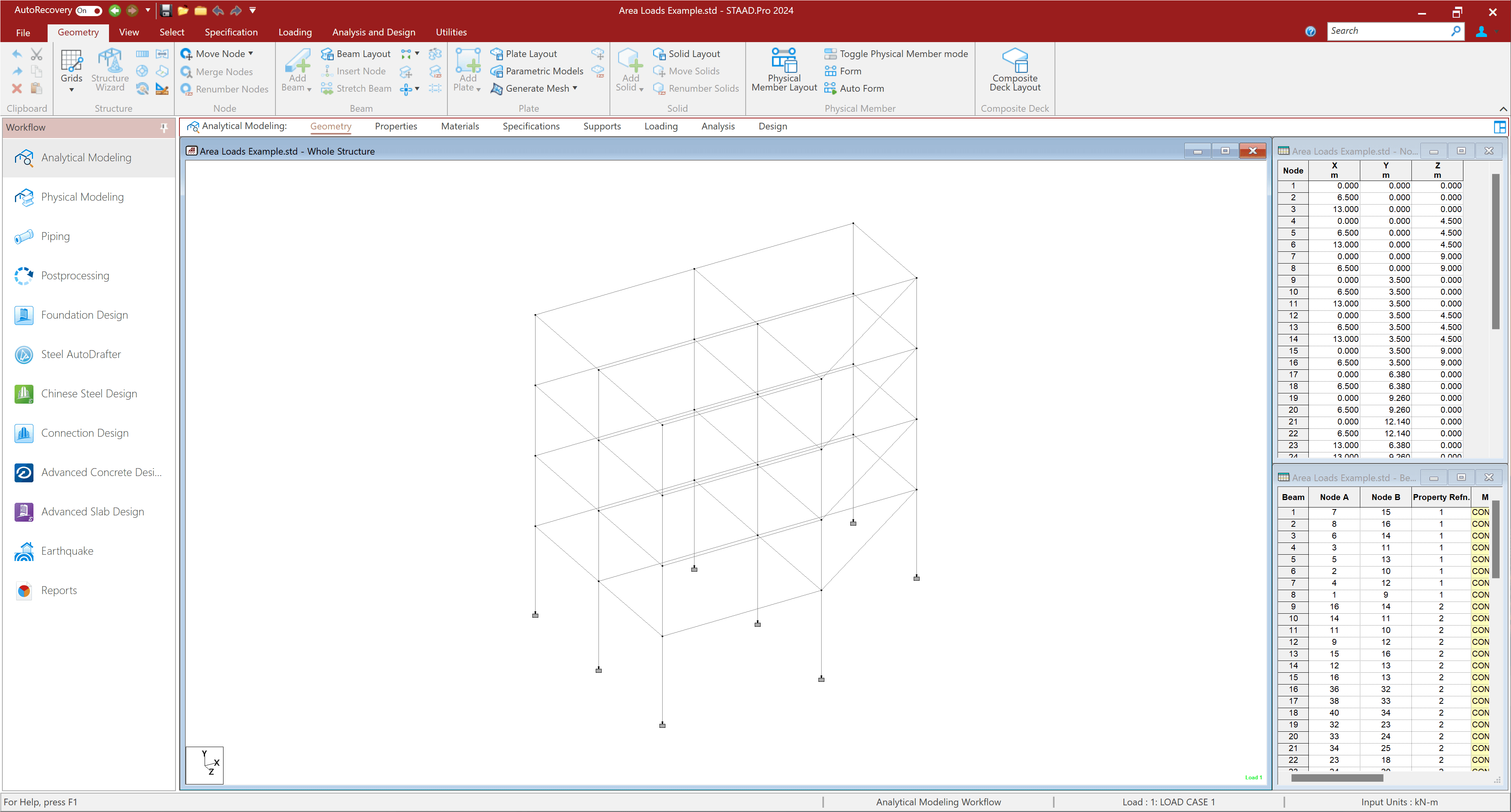Open the Supports page tab
1511x812 pixels.
(x=601, y=126)
